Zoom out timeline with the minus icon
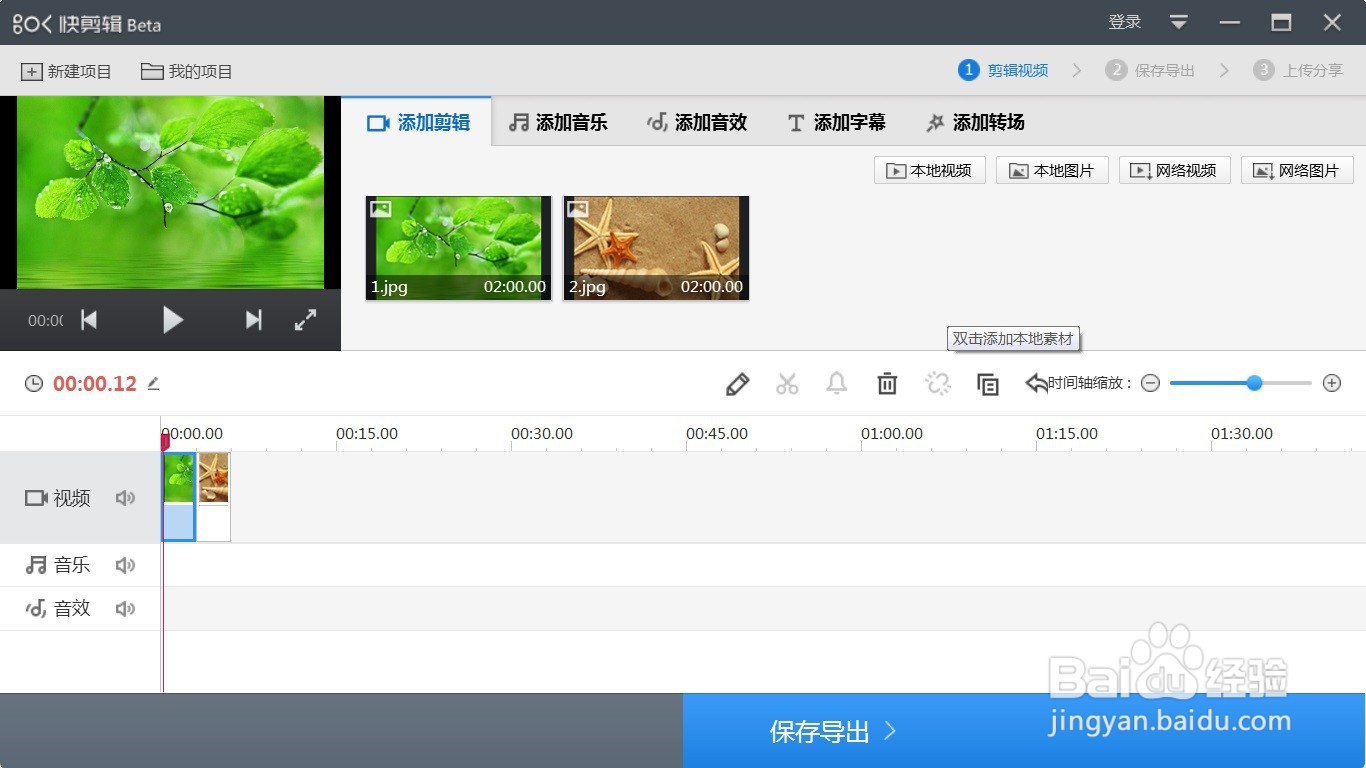Screen dimensions: 1366x768 point(1150,383)
